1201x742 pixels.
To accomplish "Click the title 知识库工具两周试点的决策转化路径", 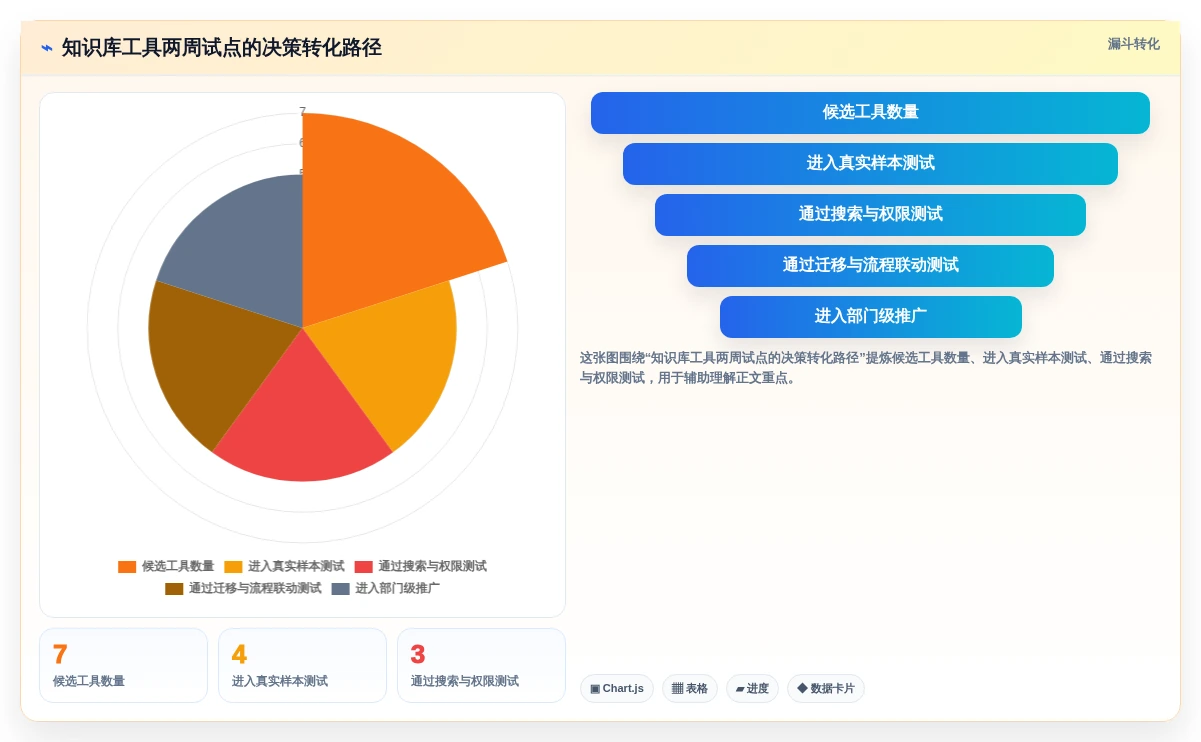I will pyautogui.click(x=221, y=48).
